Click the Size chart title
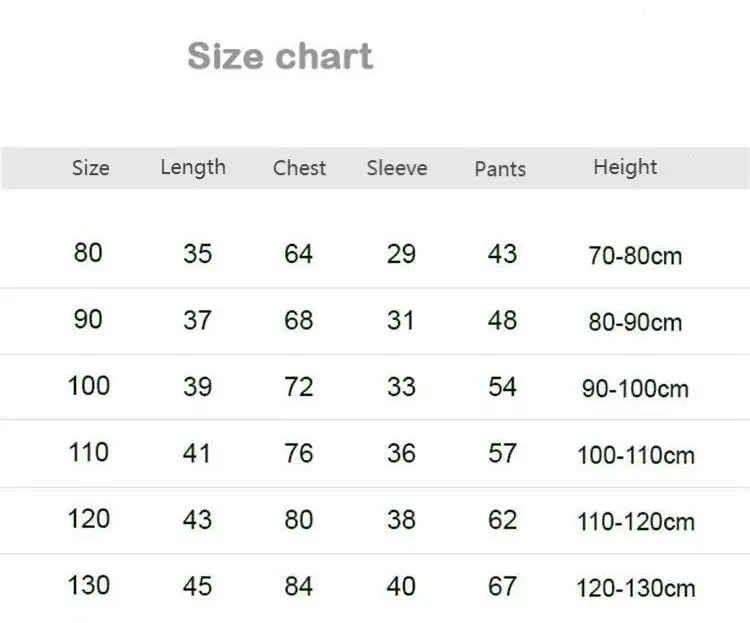 click(279, 56)
